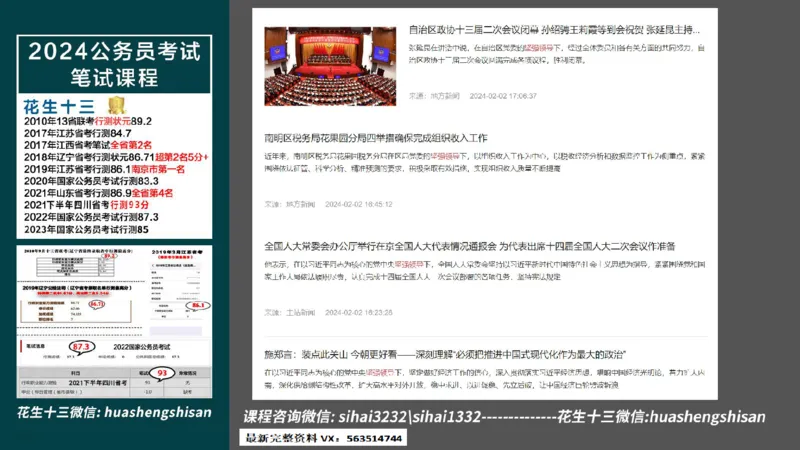Click the line 2010年13省联考行测状元89.2
The width and height of the screenshot is (800, 450).
[88, 121]
